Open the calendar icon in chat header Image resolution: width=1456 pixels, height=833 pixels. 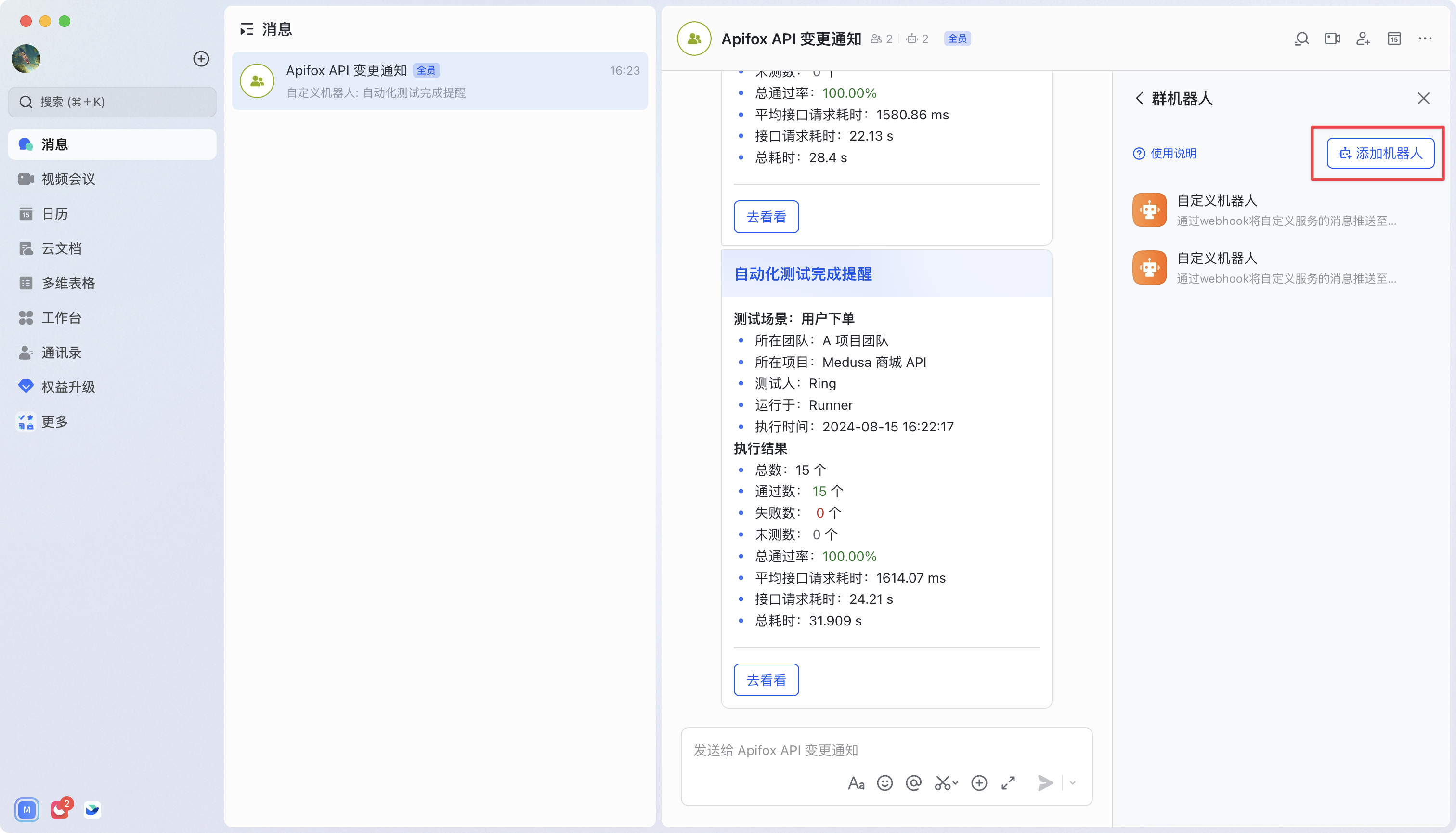[x=1394, y=39]
